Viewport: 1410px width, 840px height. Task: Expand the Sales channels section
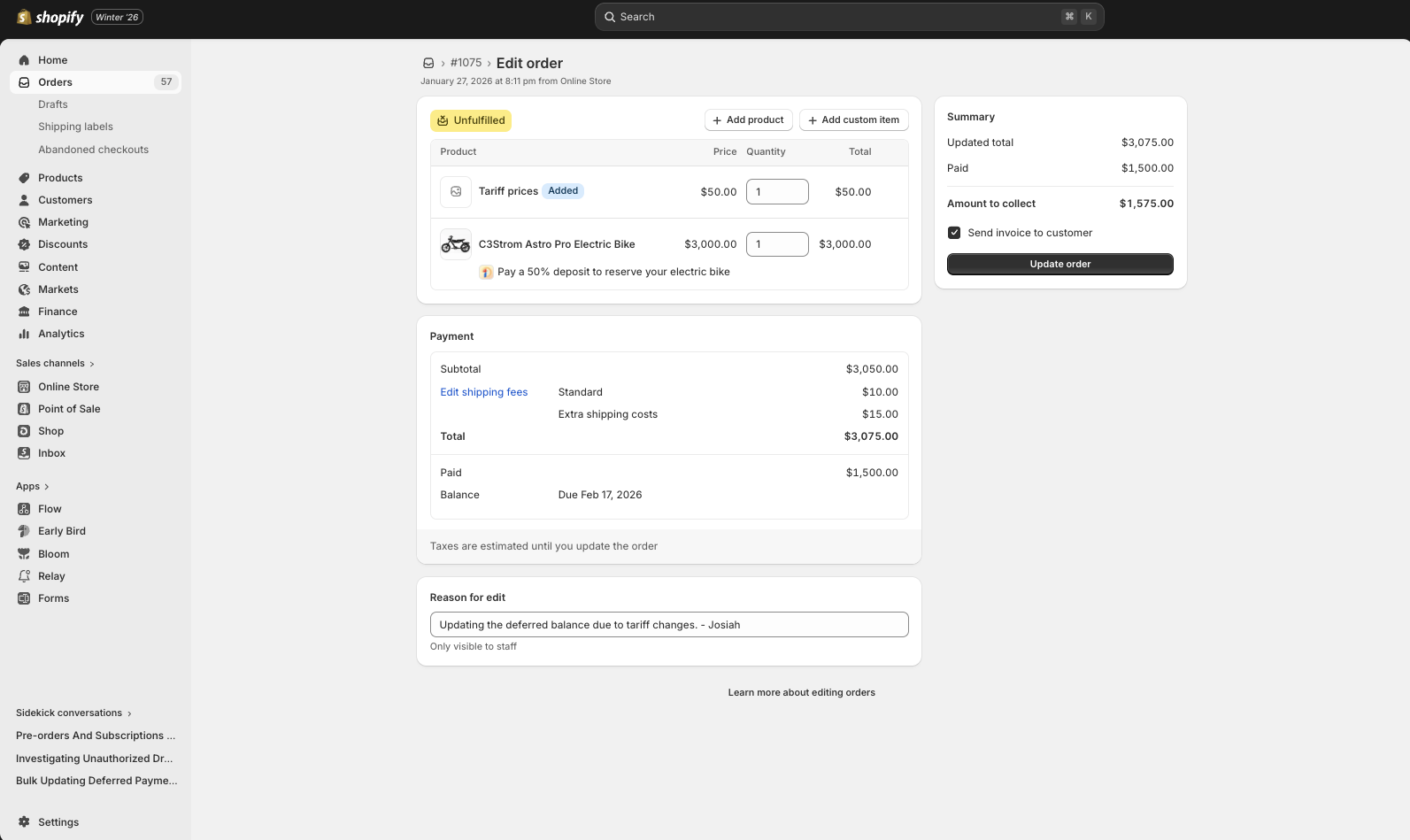[55, 364]
